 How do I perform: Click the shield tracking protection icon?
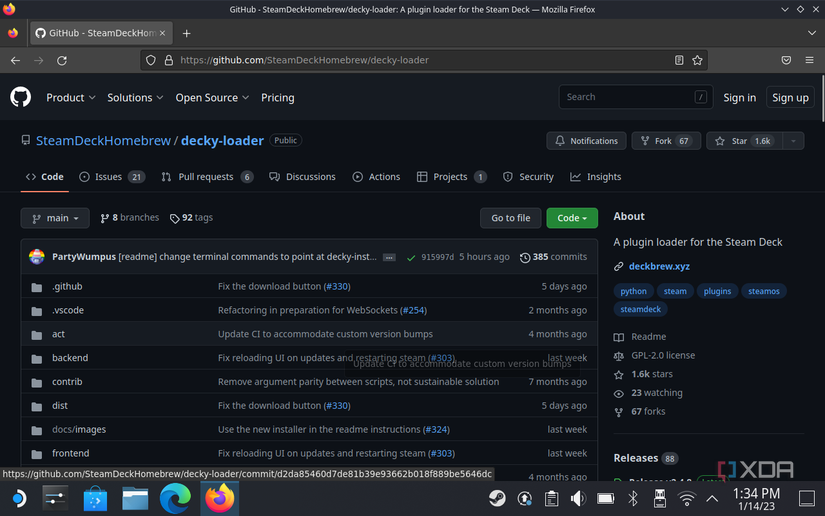click(151, 60)
